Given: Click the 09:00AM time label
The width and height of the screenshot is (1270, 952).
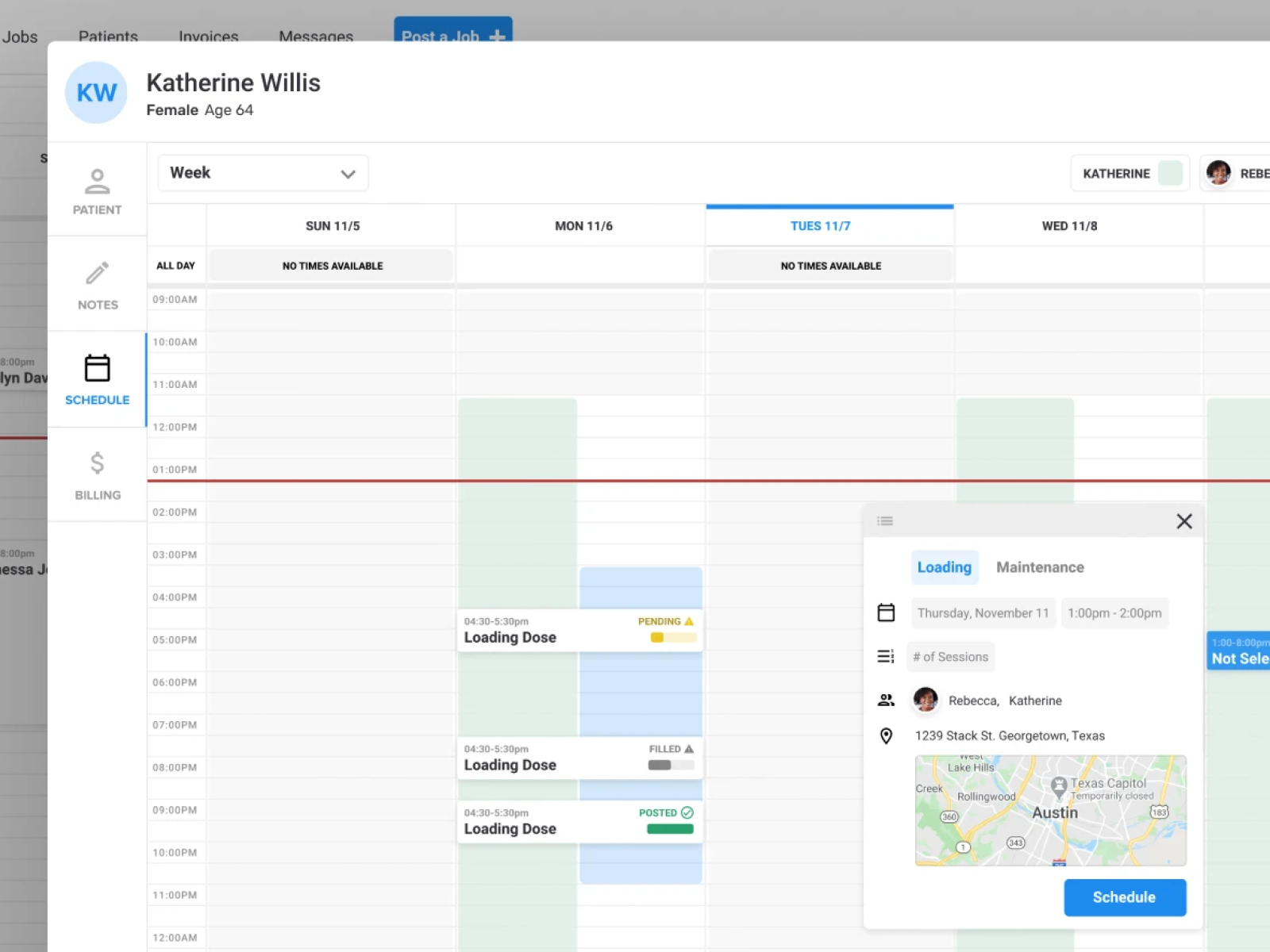Looking at the screenshot, I should click(x=175, y=299).
